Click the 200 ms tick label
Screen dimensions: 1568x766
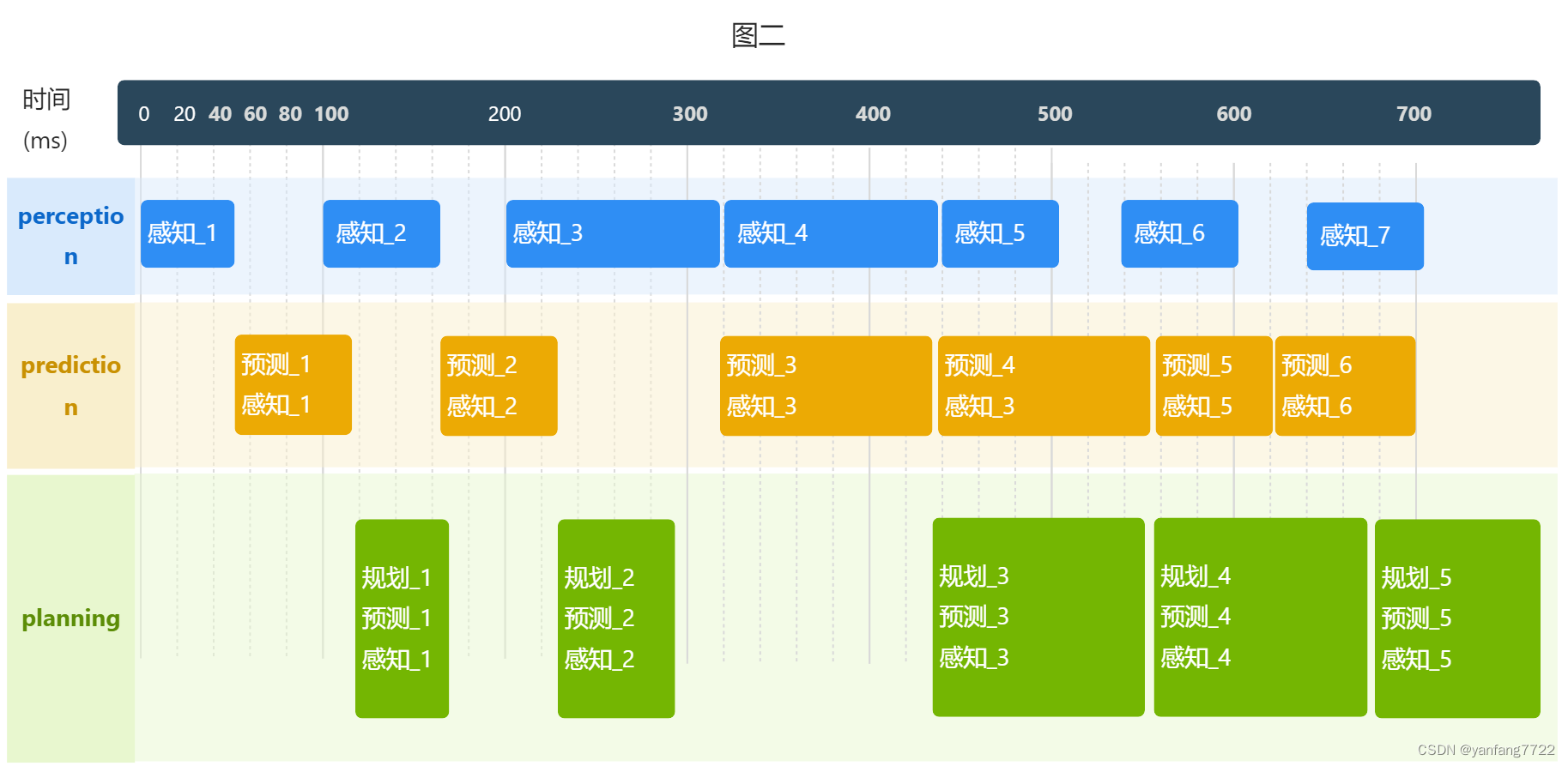click(505, 114)
